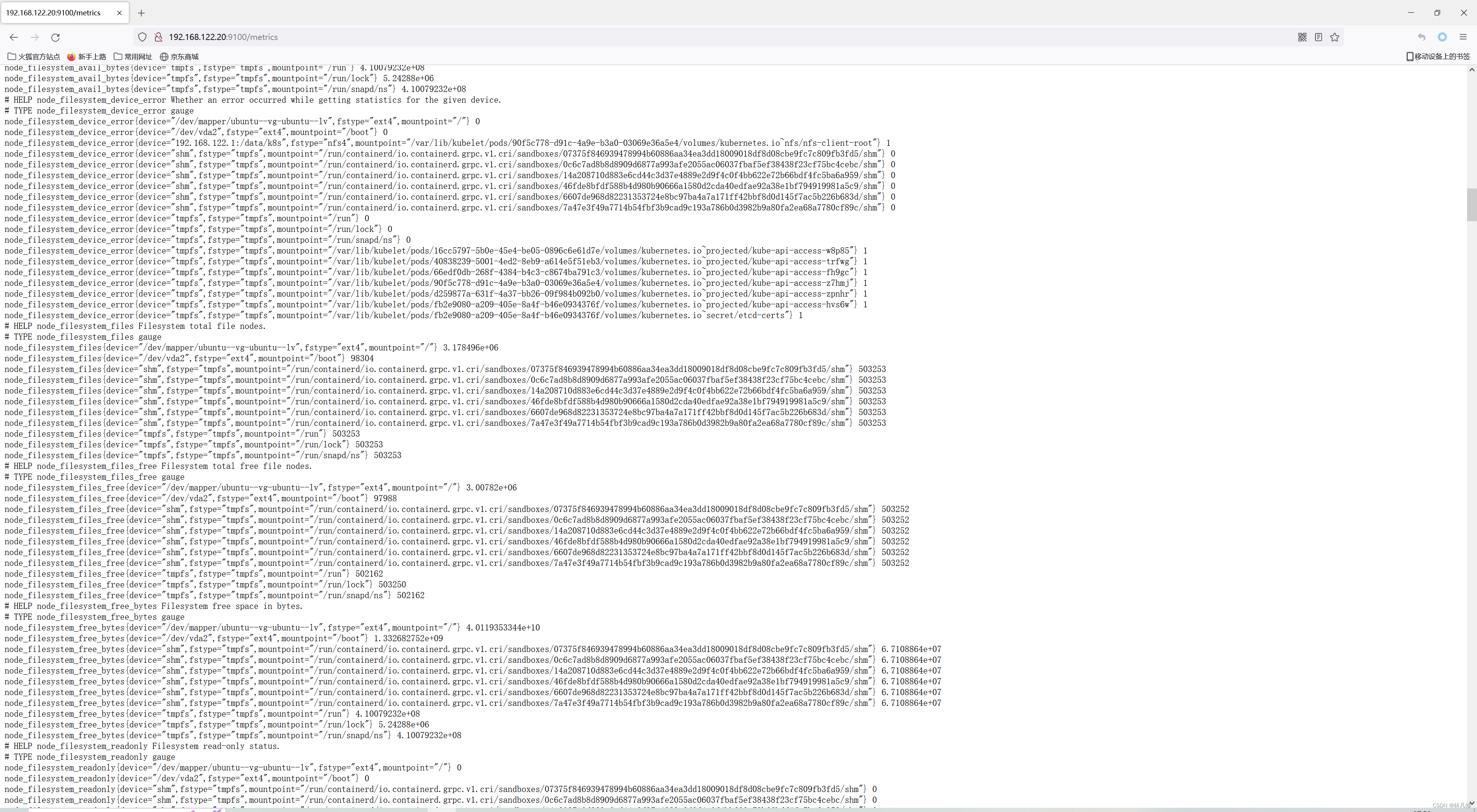Bookmark this page with the star
This screenshot has width=1477, height=812.
tap(1335, 37)
